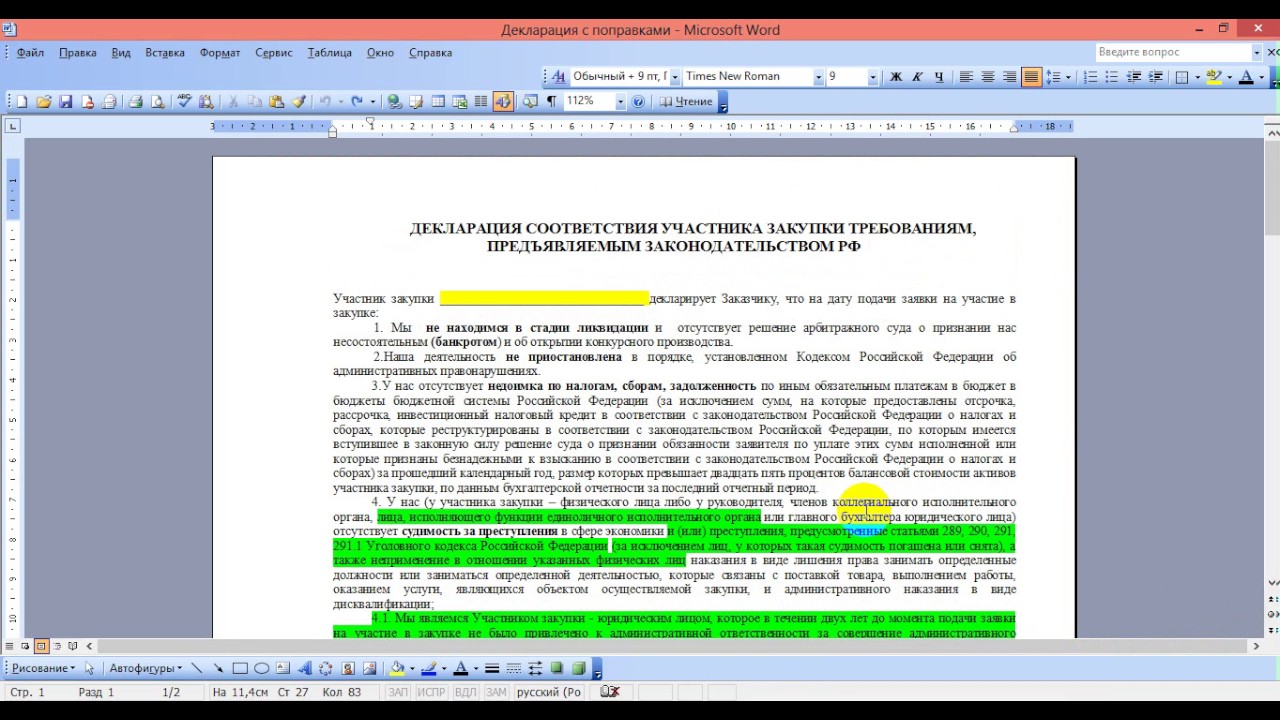This screenshot has height=720, width=1280.
Task: Toggle Bold (Ж) formatting
Action: [x=896, y=77]
